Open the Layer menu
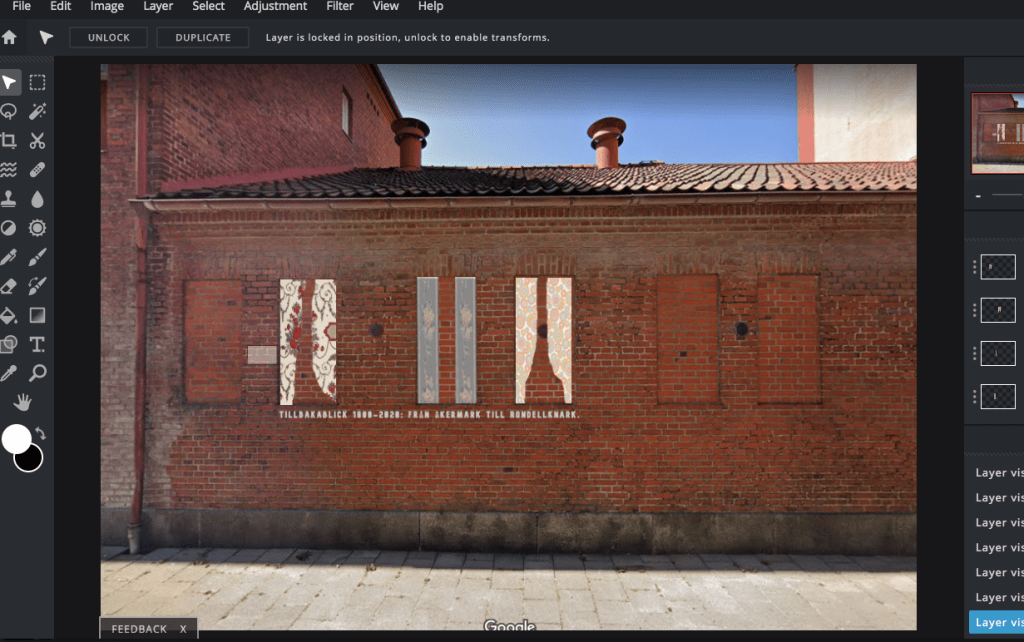This screenshot has width=1024, height=642. pyautogui.click(x=158, y=7)
